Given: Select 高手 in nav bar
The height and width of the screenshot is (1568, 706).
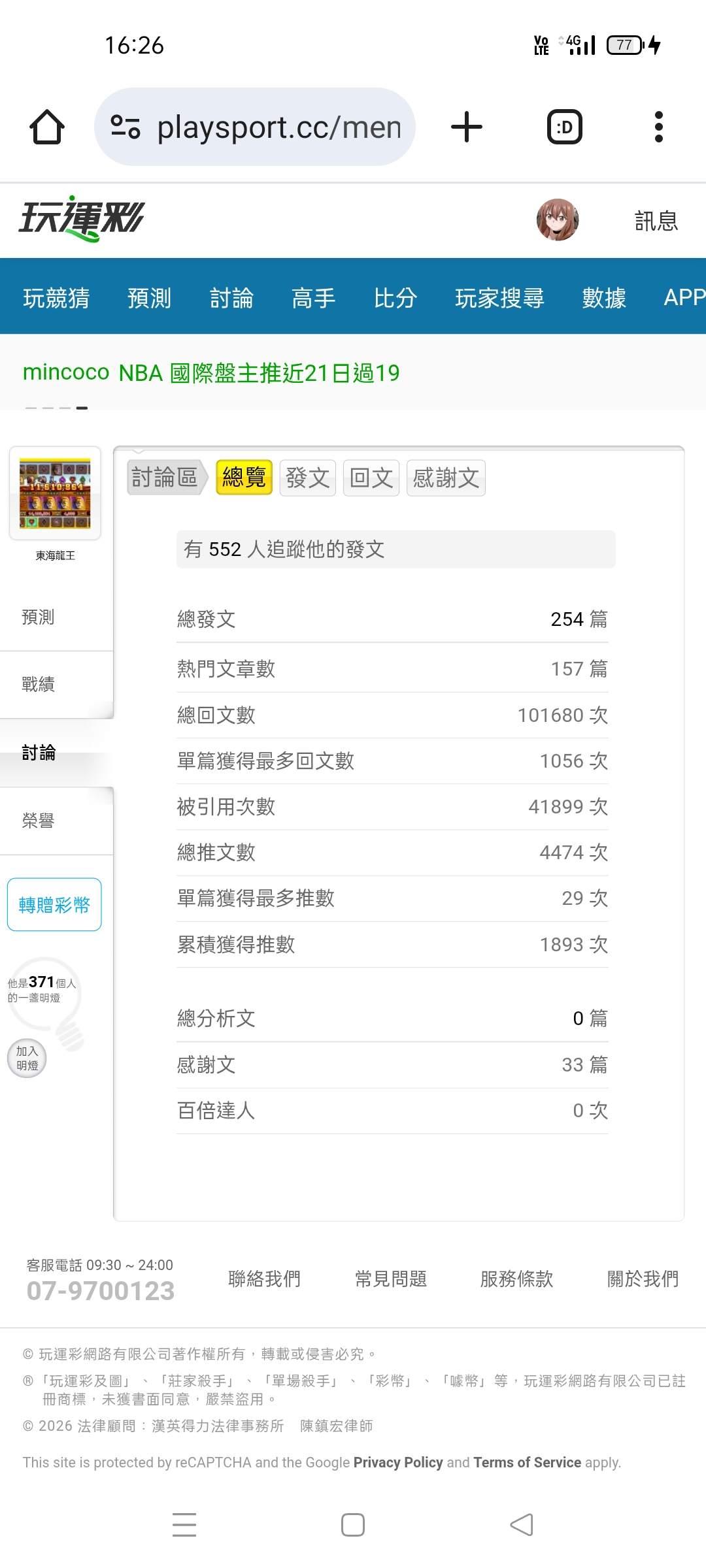Looking at the screenshot, I should click(x=313, y=298).
